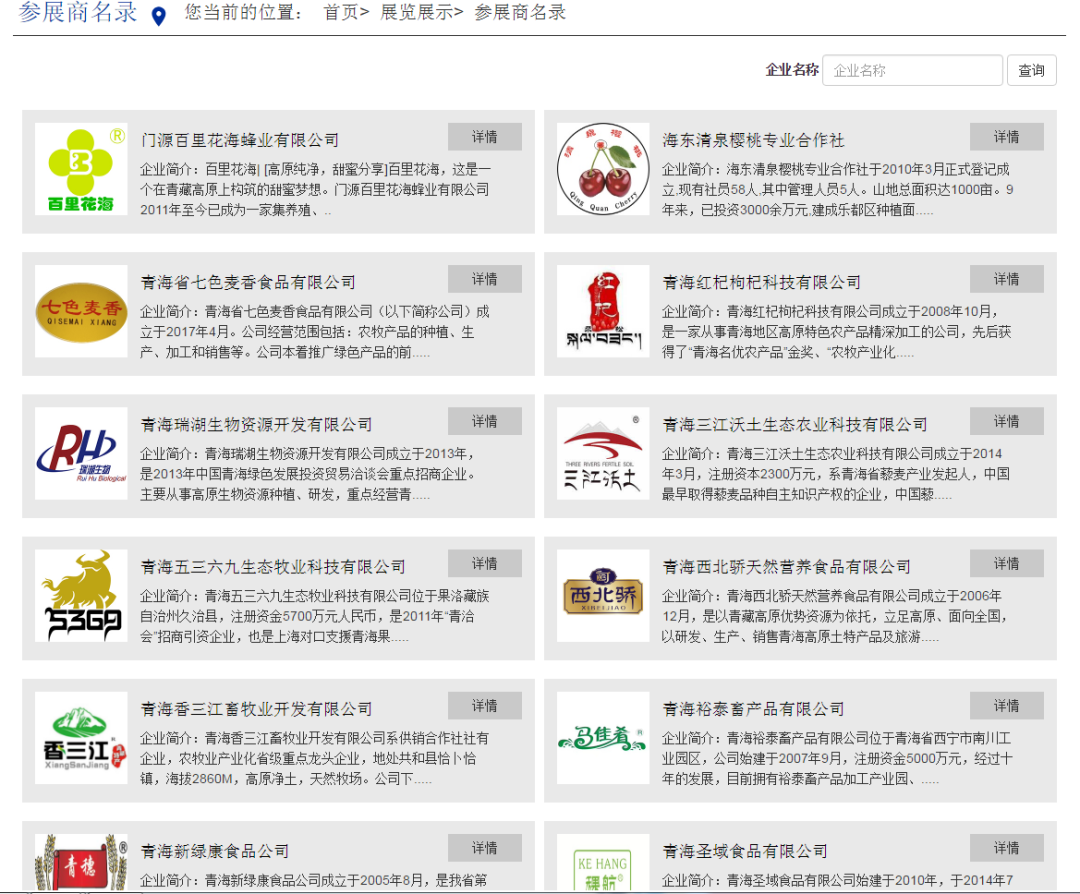Viewport: 1080px width, 894px height.
Task: Click the title 青海西北骄天然营养食品有限公司
Action: pos(787,567)
